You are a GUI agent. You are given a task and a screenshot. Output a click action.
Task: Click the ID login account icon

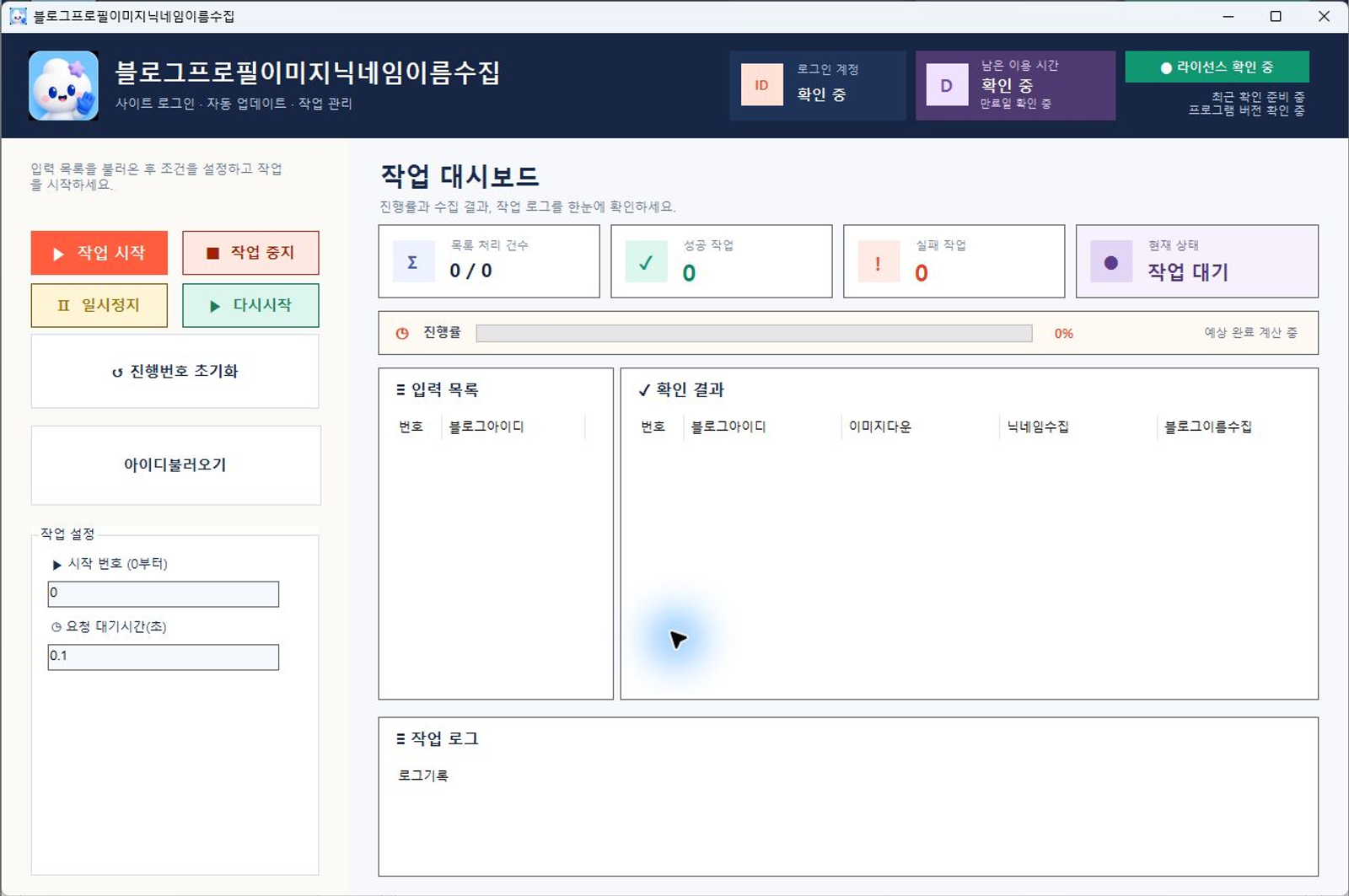point(761,85)
